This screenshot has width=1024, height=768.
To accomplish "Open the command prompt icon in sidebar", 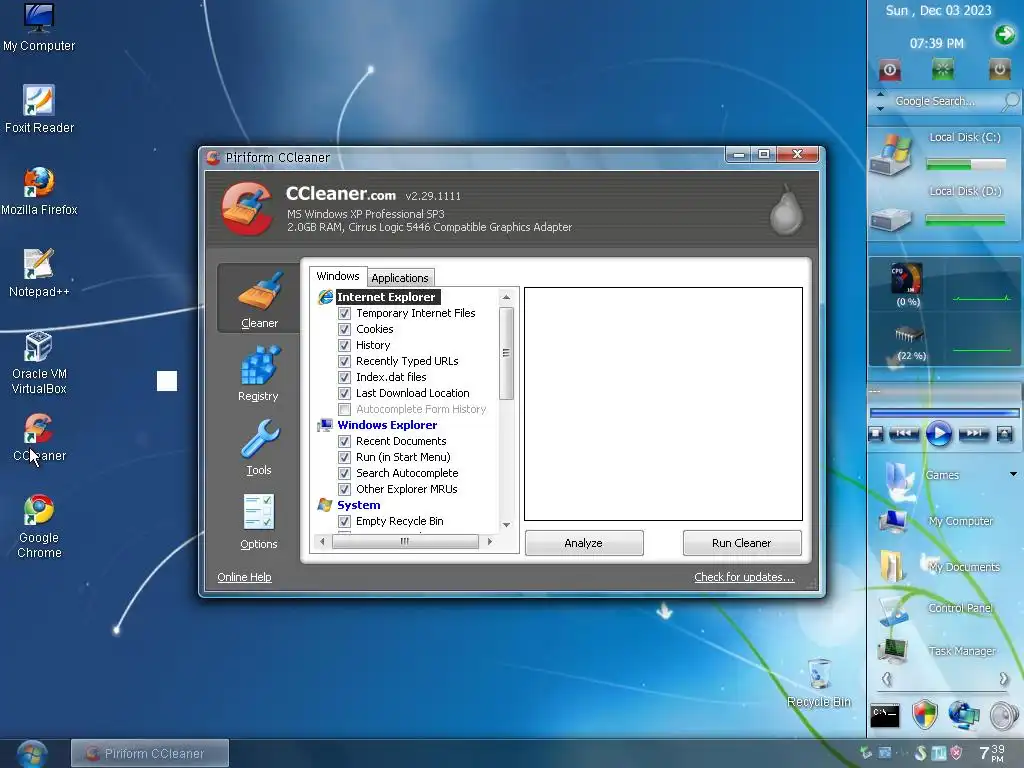I will (885, 716).
